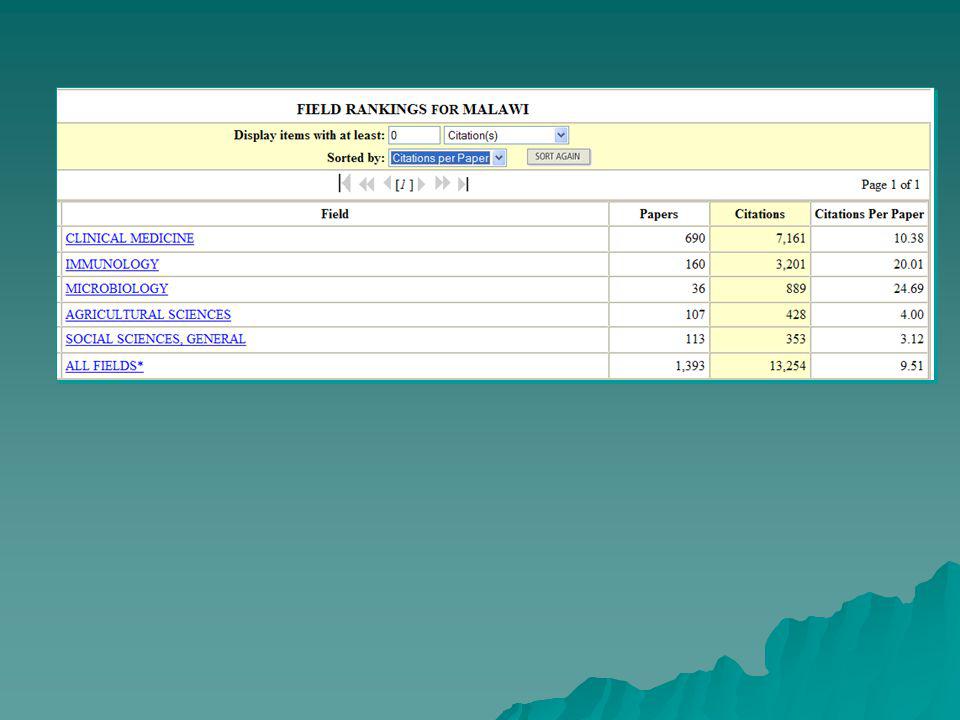Select the 7,161 citations cell
This screenshot has height=720, width=960.
tap(760, 239)
